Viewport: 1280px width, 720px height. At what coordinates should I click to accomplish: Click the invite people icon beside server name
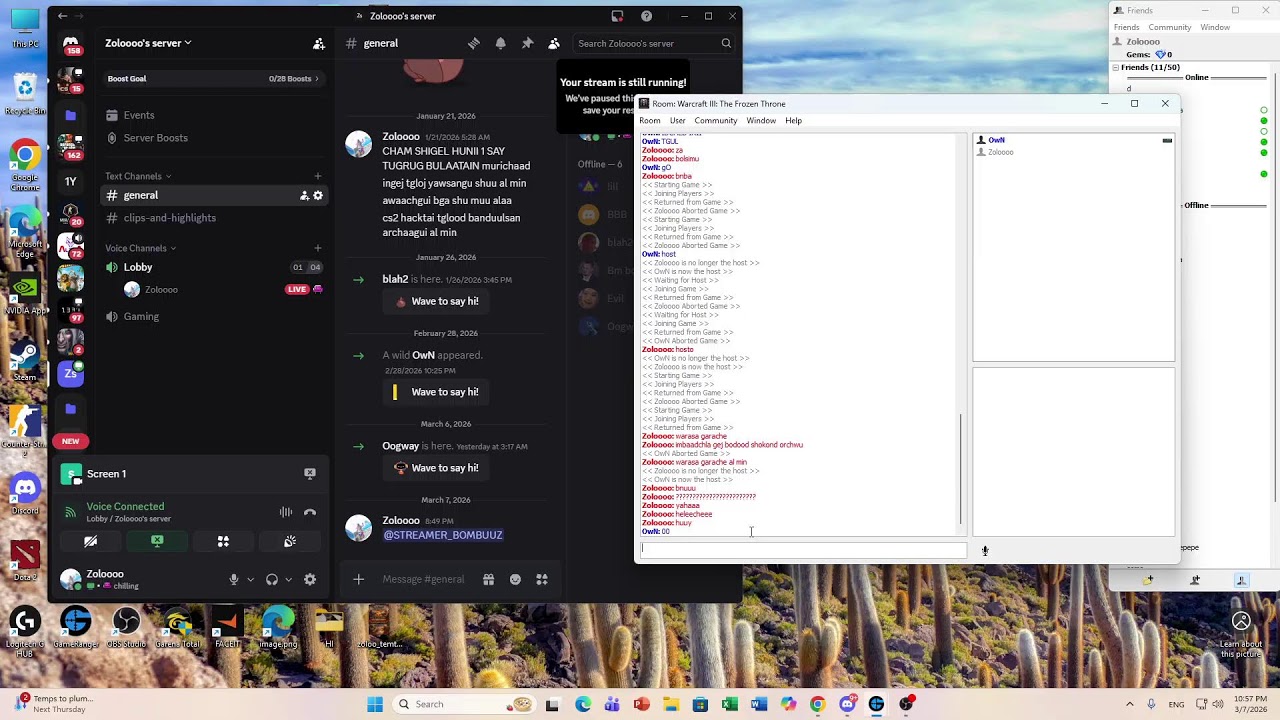319,43
